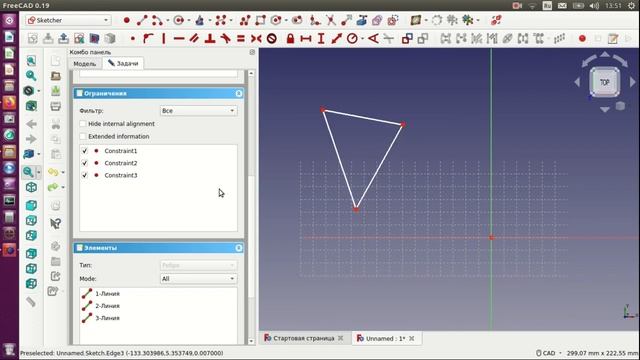Apply the horizontal constraint
This screenshot has width=640, height=360.
pyautogui.click(x=179, y=39)
